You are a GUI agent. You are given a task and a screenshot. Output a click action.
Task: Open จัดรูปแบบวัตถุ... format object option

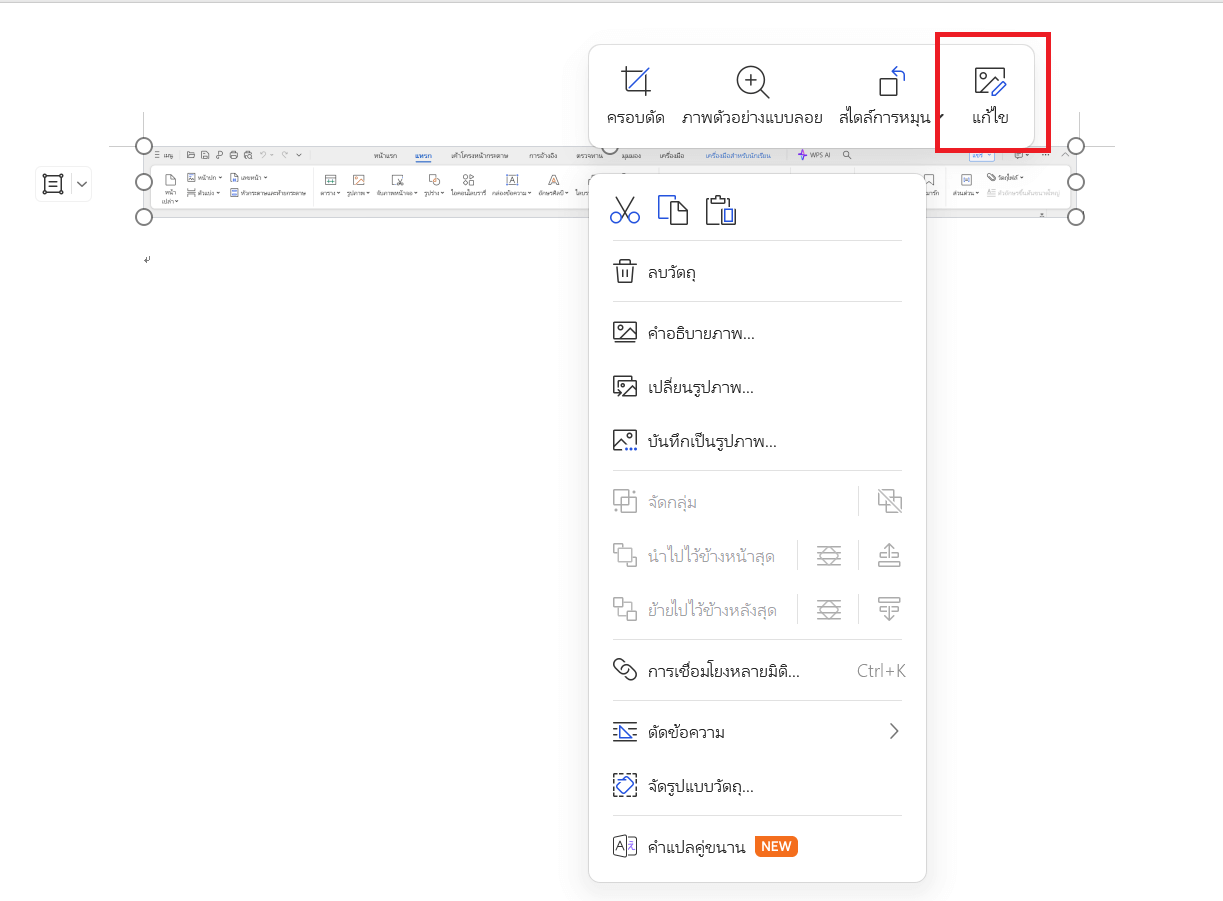700,786
